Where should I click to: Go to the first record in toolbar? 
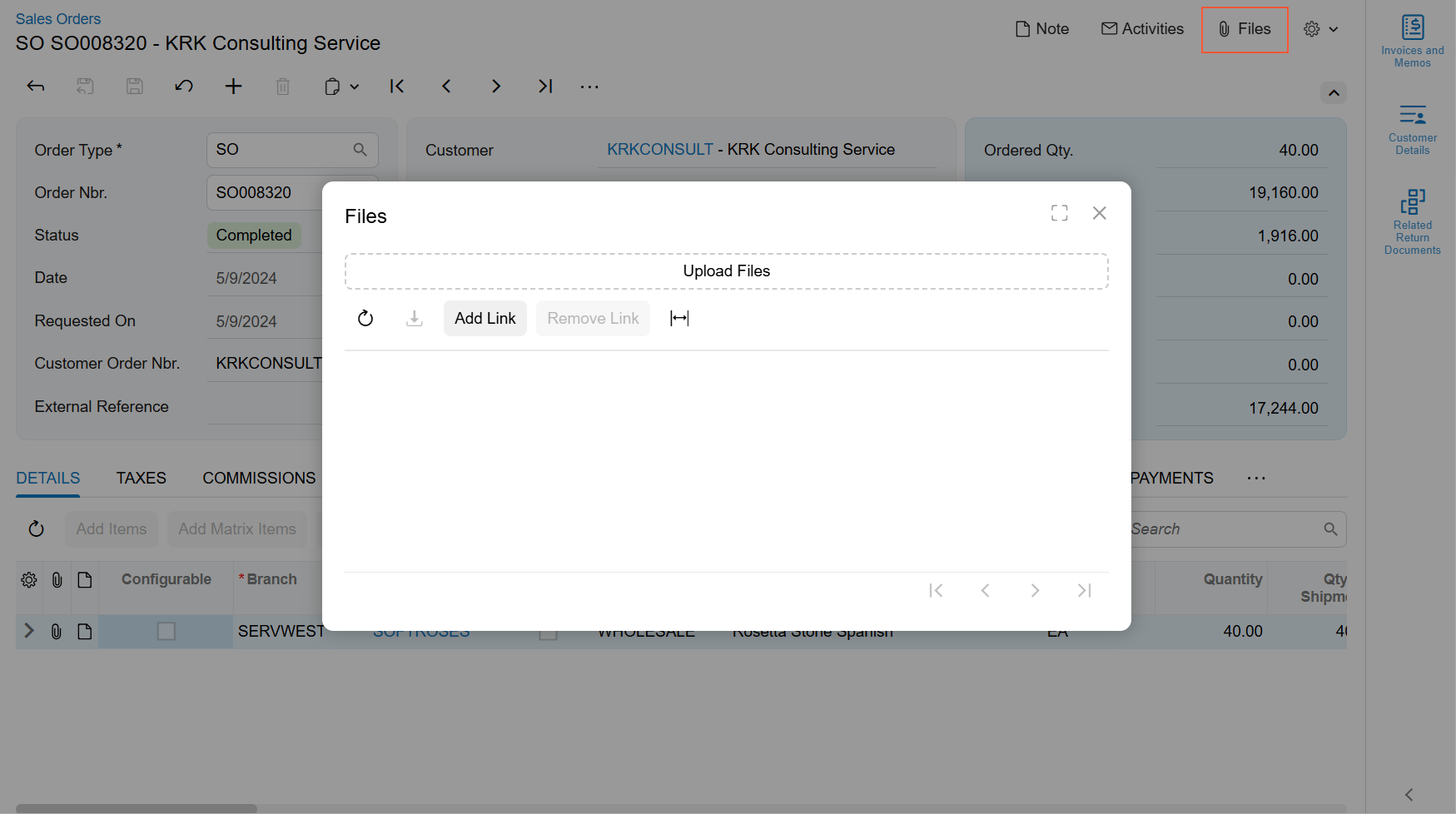[x=397, y=87]
